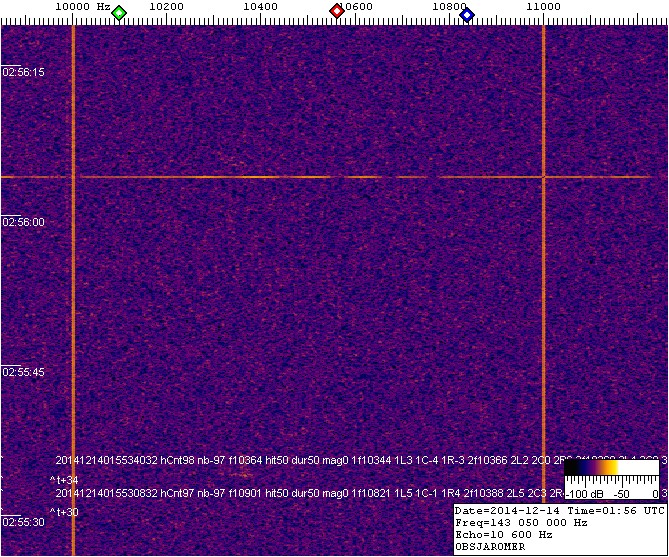Image resolution: width=669 pixels, height=557 pixels.
Task: Click the blue diamond frequency marker
Action: point(466,13)
